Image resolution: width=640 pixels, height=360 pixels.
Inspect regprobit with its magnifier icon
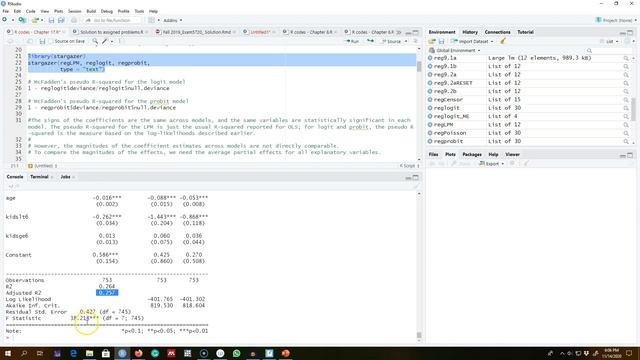[x=626, y=142]
